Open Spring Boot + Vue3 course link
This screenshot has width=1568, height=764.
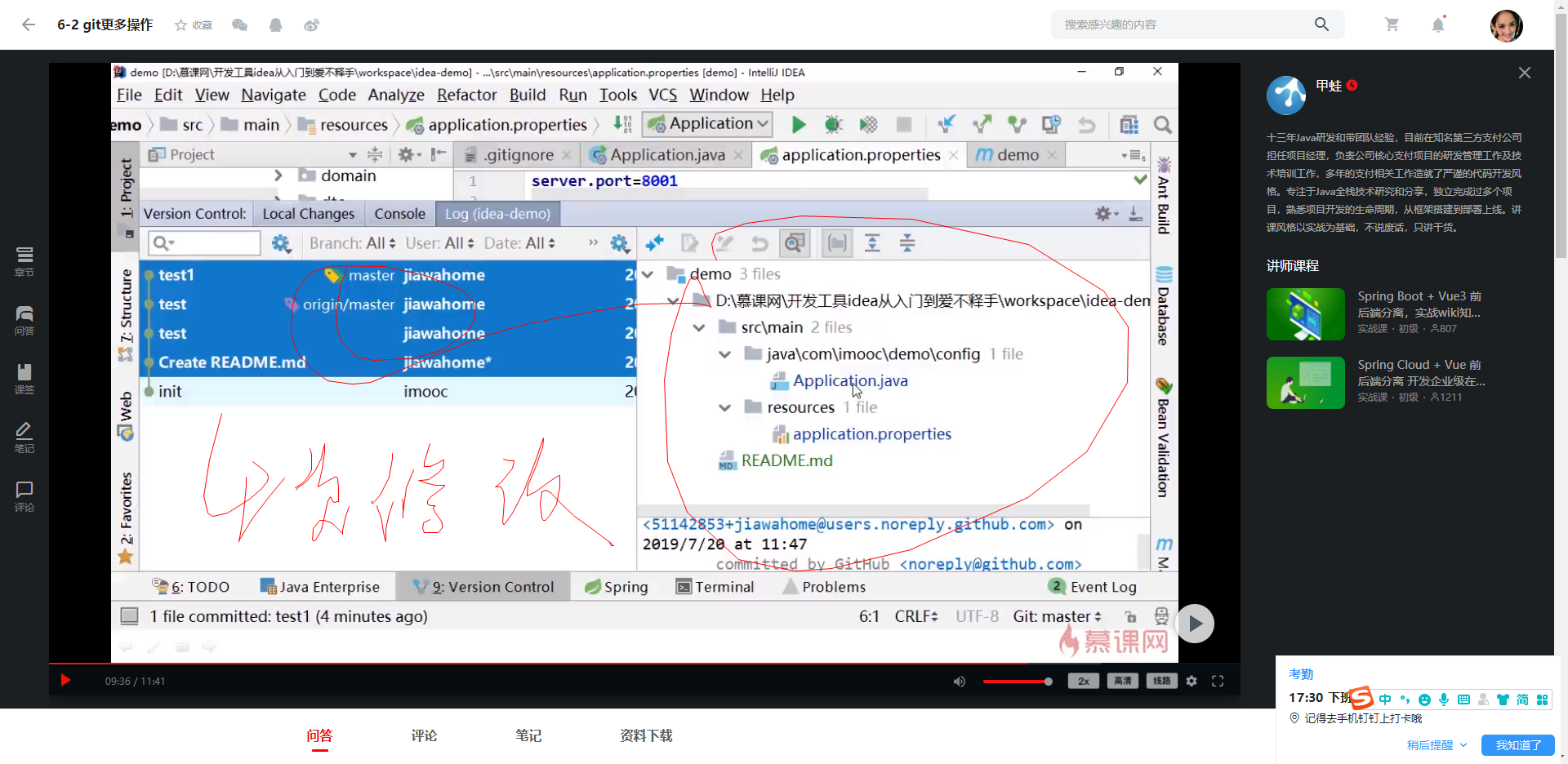(1419, 304)
